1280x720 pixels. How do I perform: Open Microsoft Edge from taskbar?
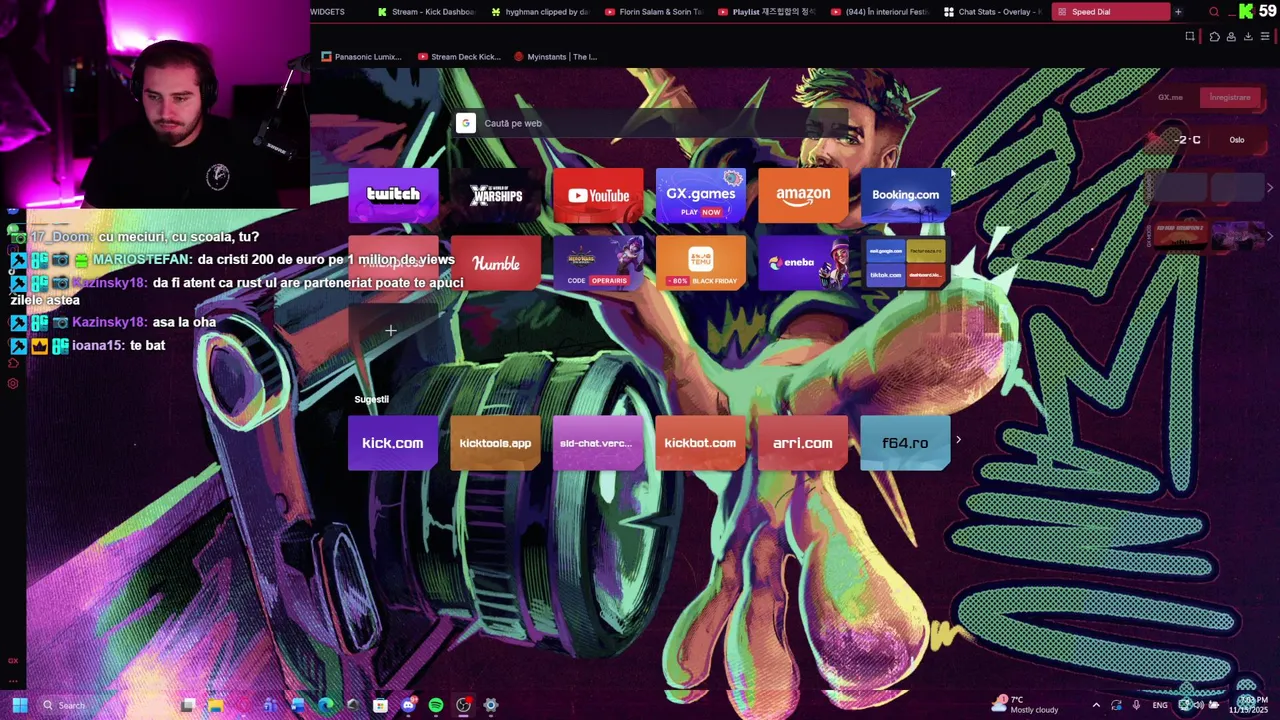coord(325,705)
